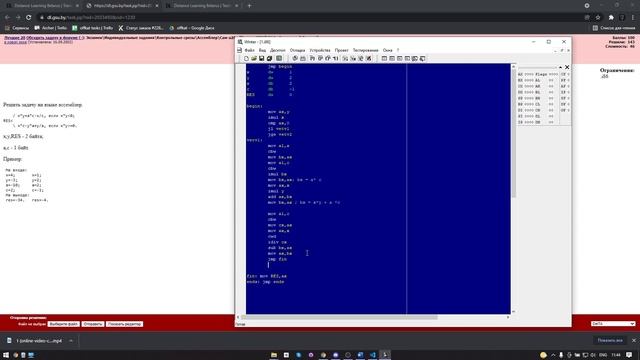Show hidden system tray icons chevron
Screen dimensions: 640x360
point(553,355)
